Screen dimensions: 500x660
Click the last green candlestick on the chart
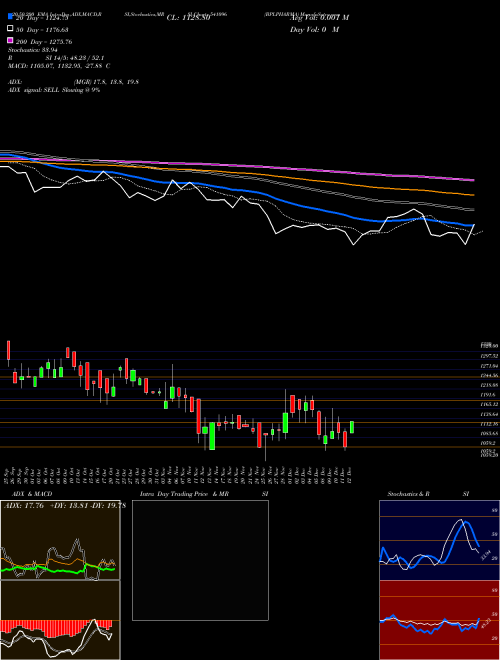(x=352, y=427)
